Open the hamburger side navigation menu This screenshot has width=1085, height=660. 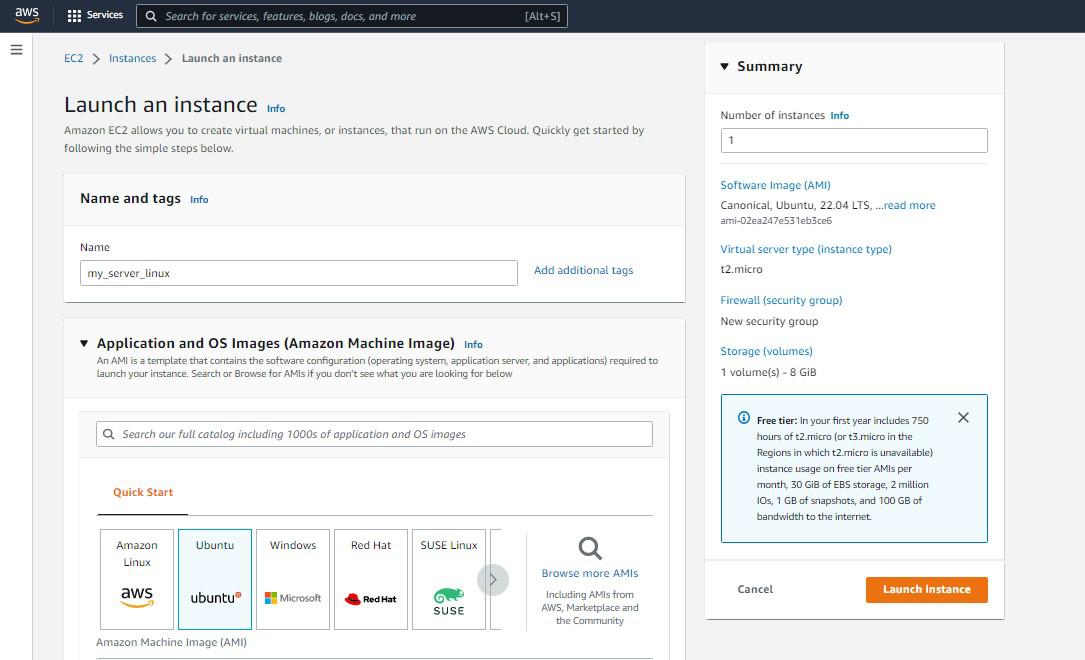[x=17, y=50]
